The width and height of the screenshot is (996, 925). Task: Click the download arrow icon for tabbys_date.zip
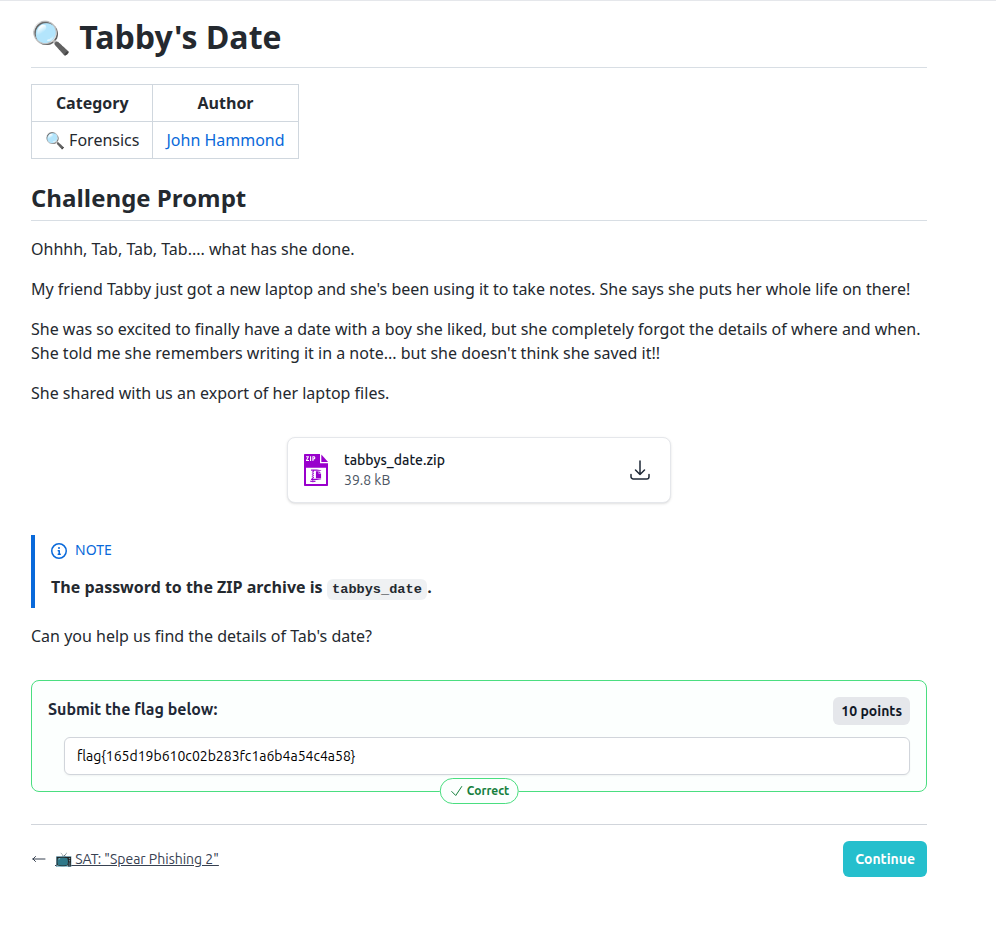[640, 469]
